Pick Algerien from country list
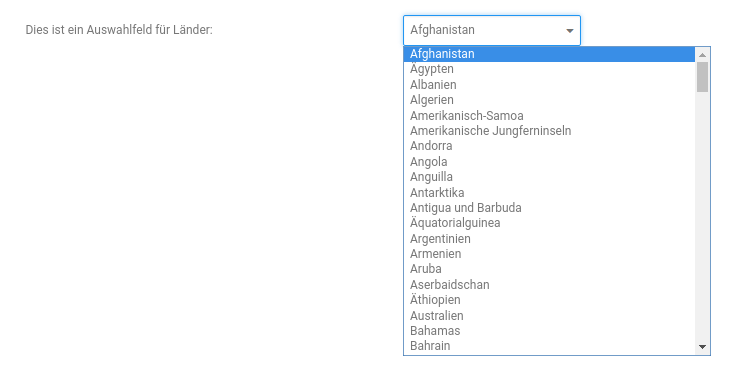 549,100
